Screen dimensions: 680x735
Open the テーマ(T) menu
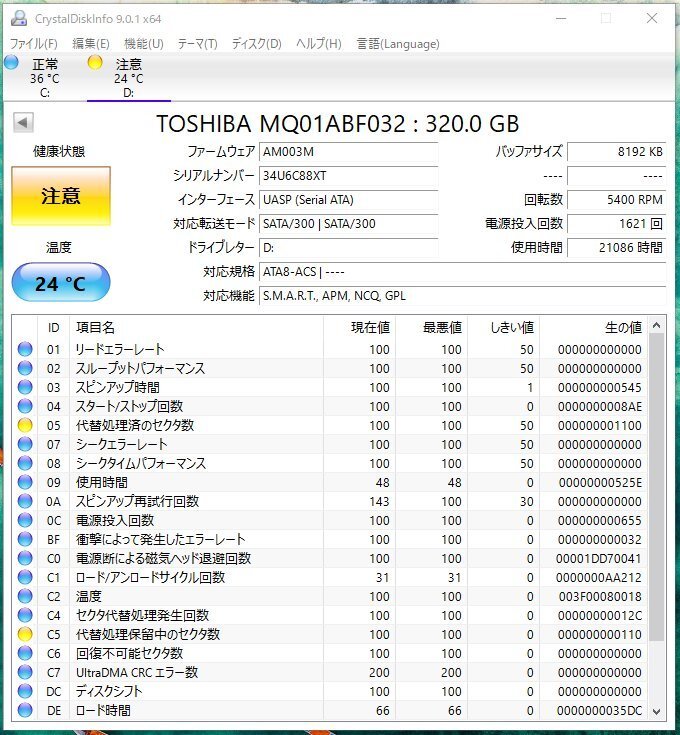click(x=197, y=44)
